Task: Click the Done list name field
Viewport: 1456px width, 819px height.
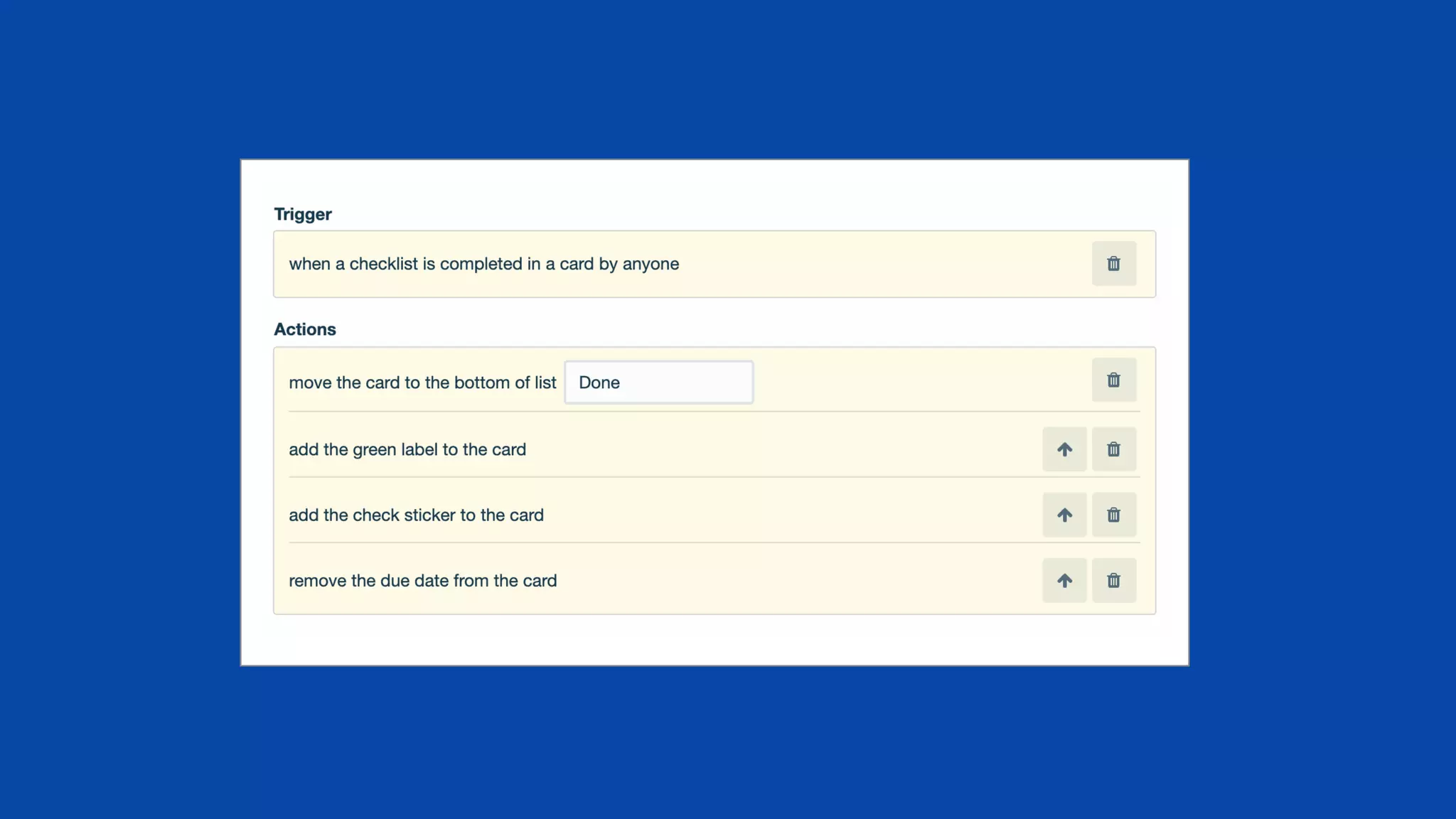Action: 658,382
